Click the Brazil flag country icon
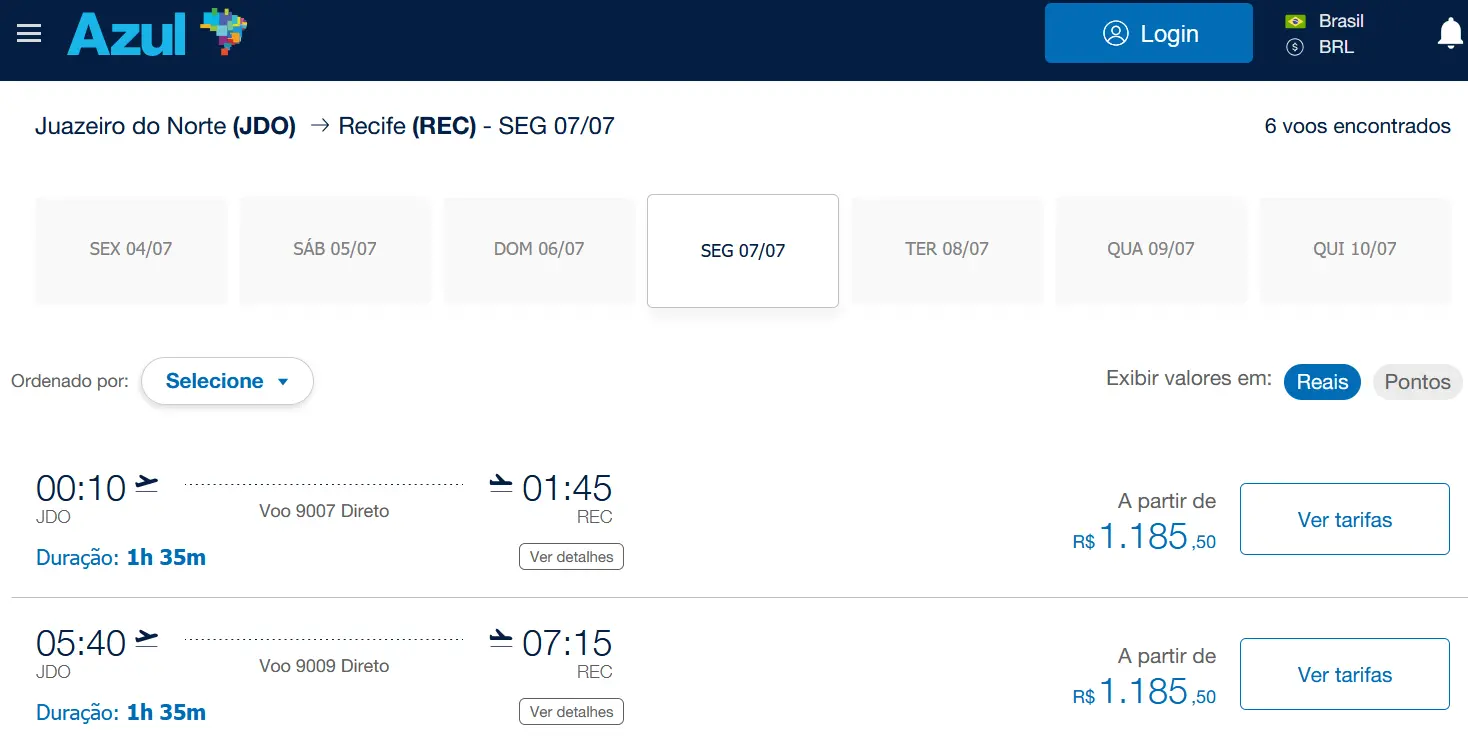 click(1295, 21)
